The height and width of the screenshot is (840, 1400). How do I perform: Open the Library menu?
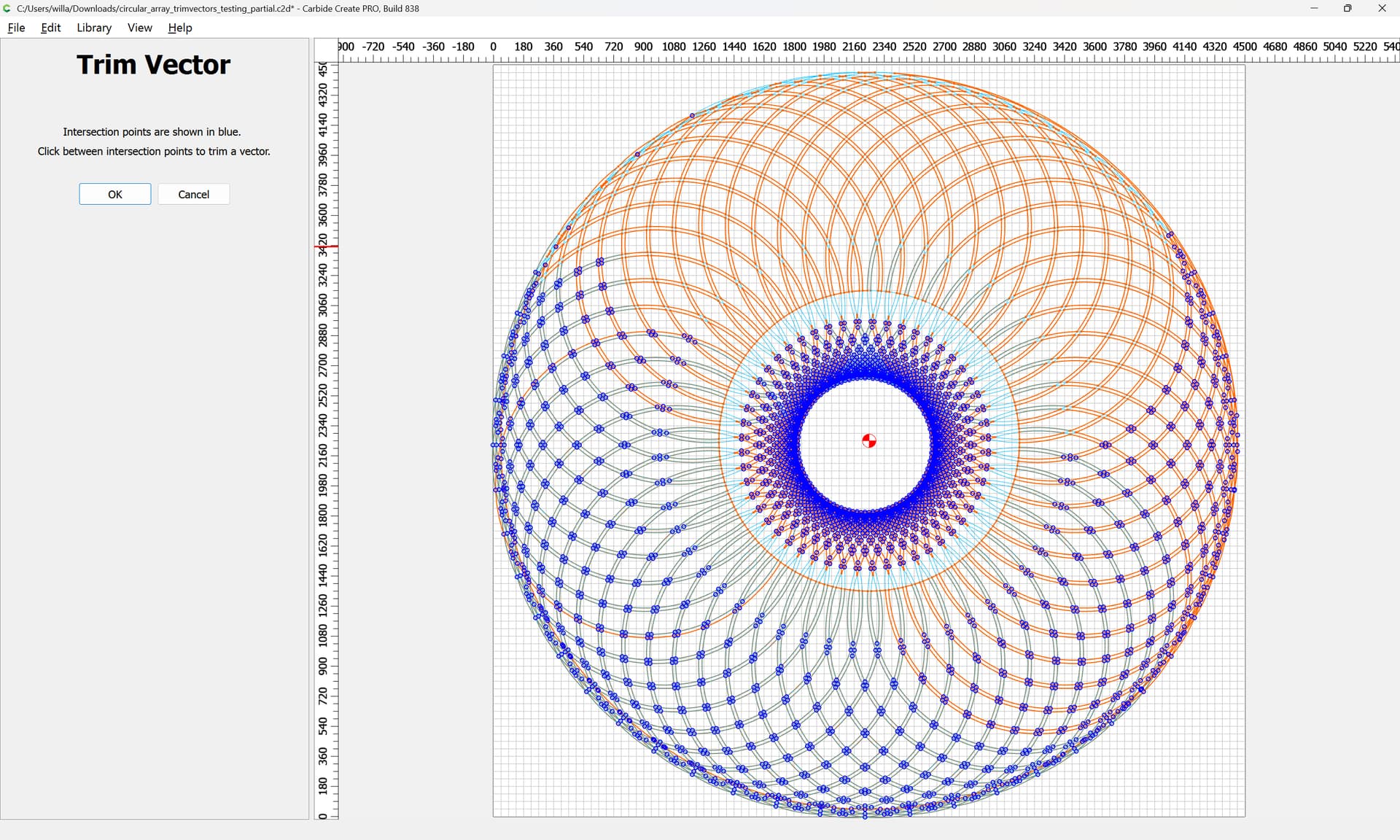click(94, 28)
